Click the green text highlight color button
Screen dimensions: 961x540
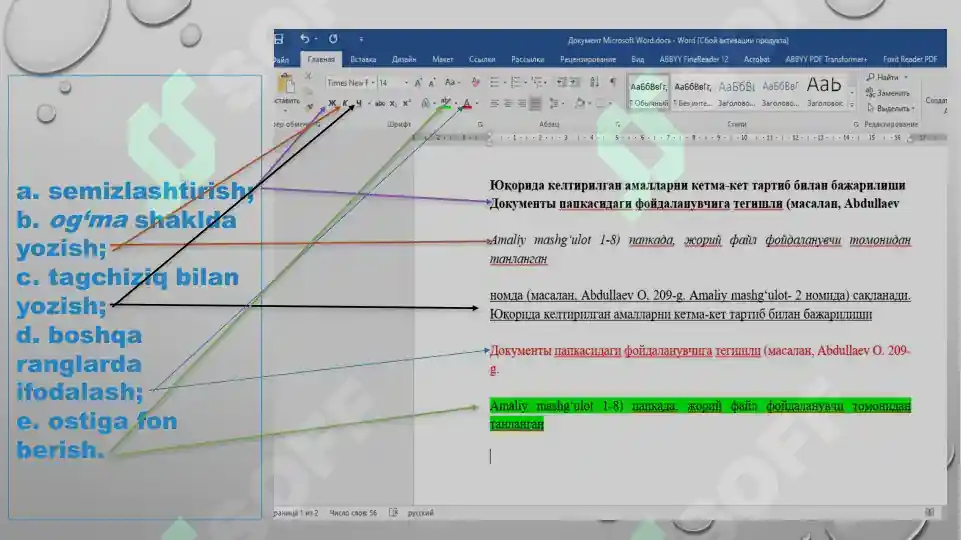click(446, 104)
